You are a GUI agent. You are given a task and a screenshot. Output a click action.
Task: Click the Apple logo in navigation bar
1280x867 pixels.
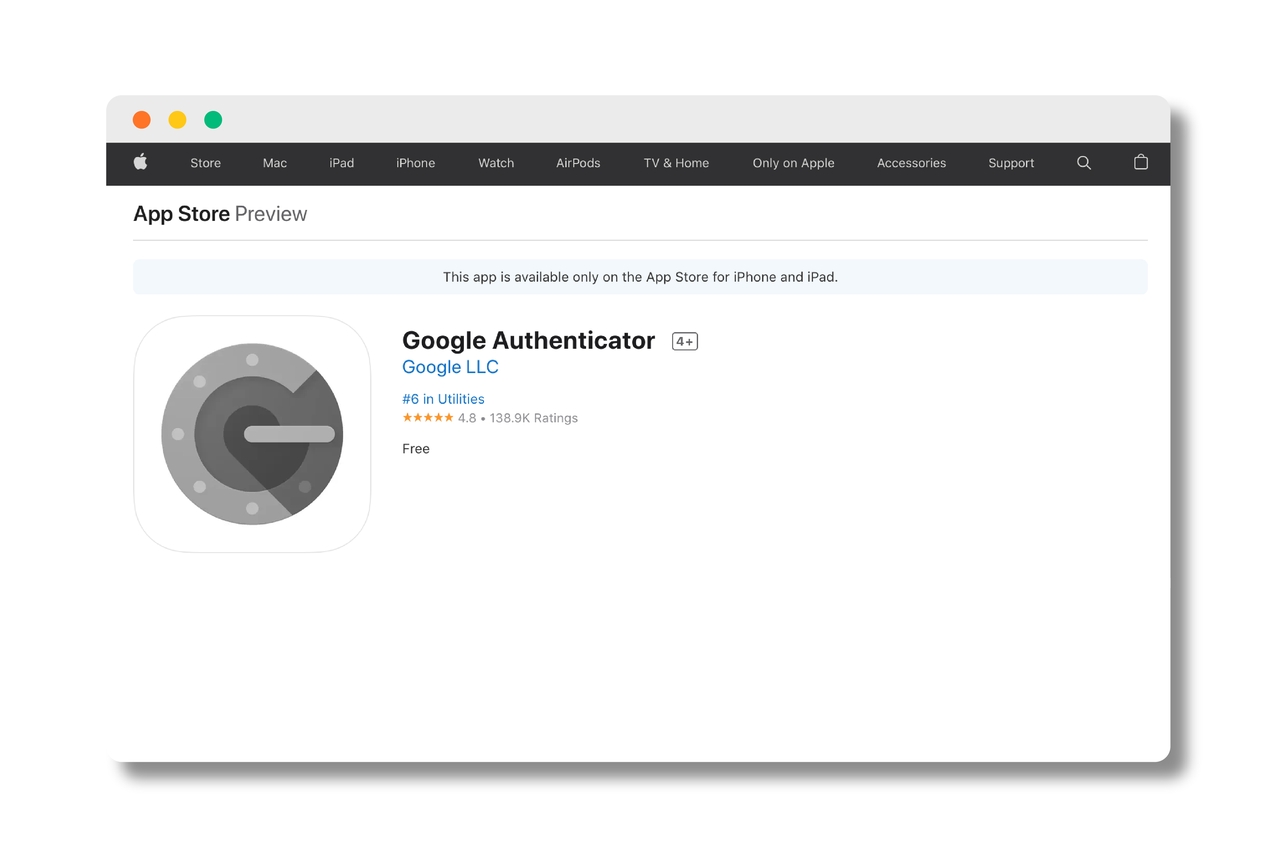[141, 162]
